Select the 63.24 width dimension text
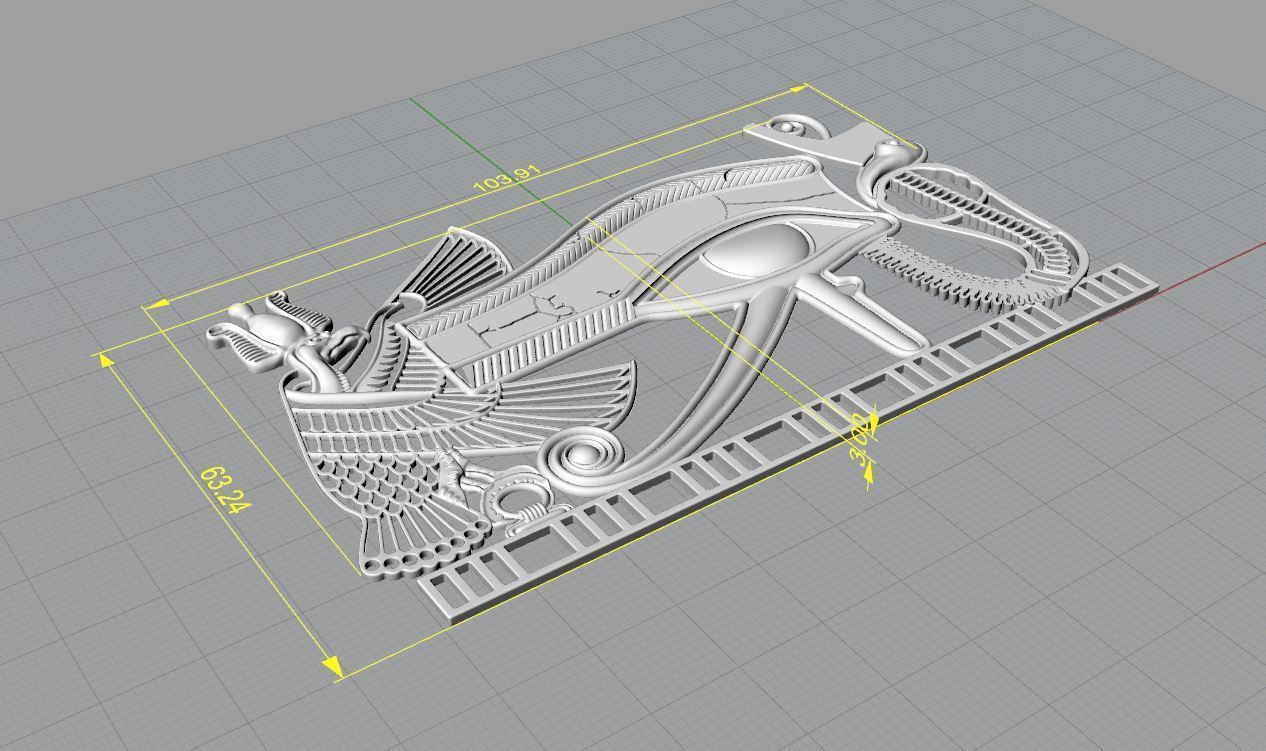1266x751 pixels. 224,490
